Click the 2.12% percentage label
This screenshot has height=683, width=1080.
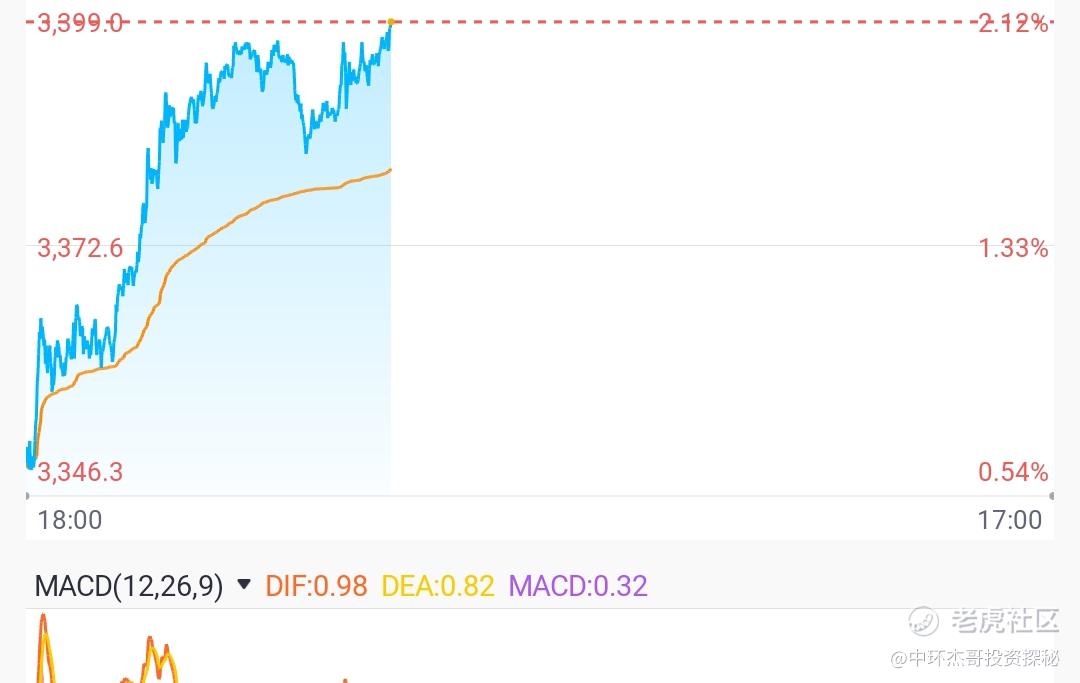pyautogui.click(x=1013, y=23)
